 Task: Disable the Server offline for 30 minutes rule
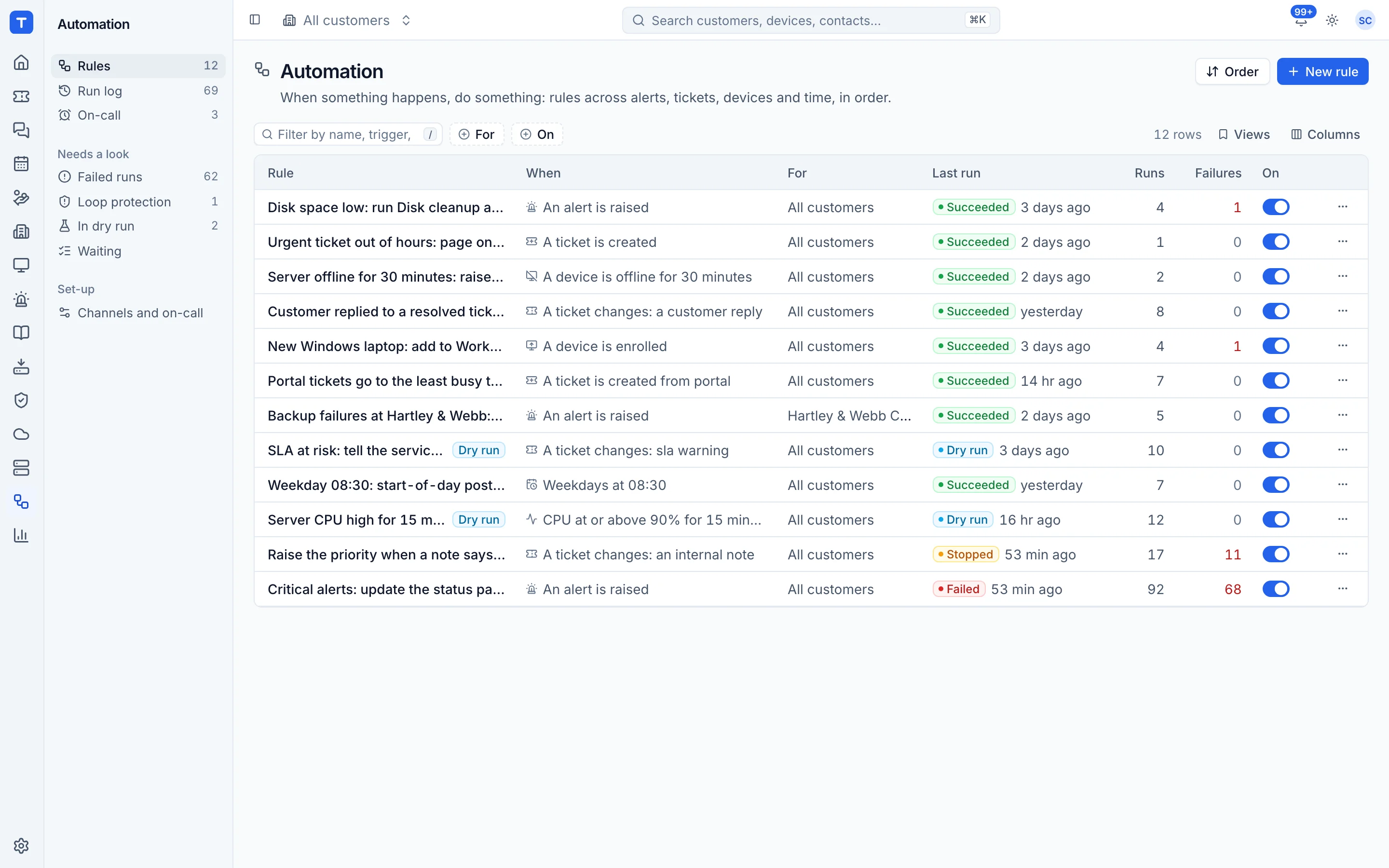1275,276
